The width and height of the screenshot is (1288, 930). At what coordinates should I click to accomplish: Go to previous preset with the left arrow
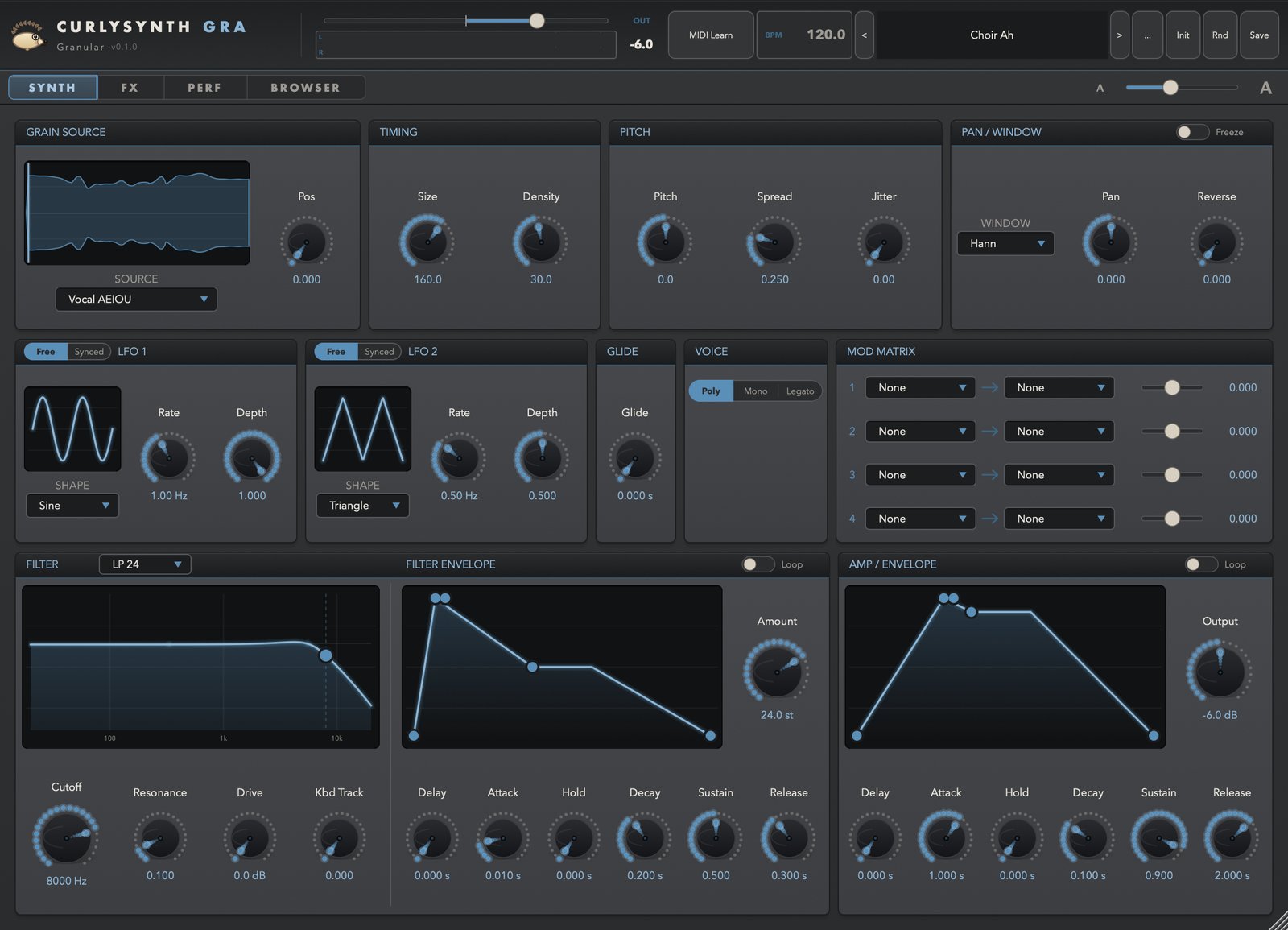864,35
